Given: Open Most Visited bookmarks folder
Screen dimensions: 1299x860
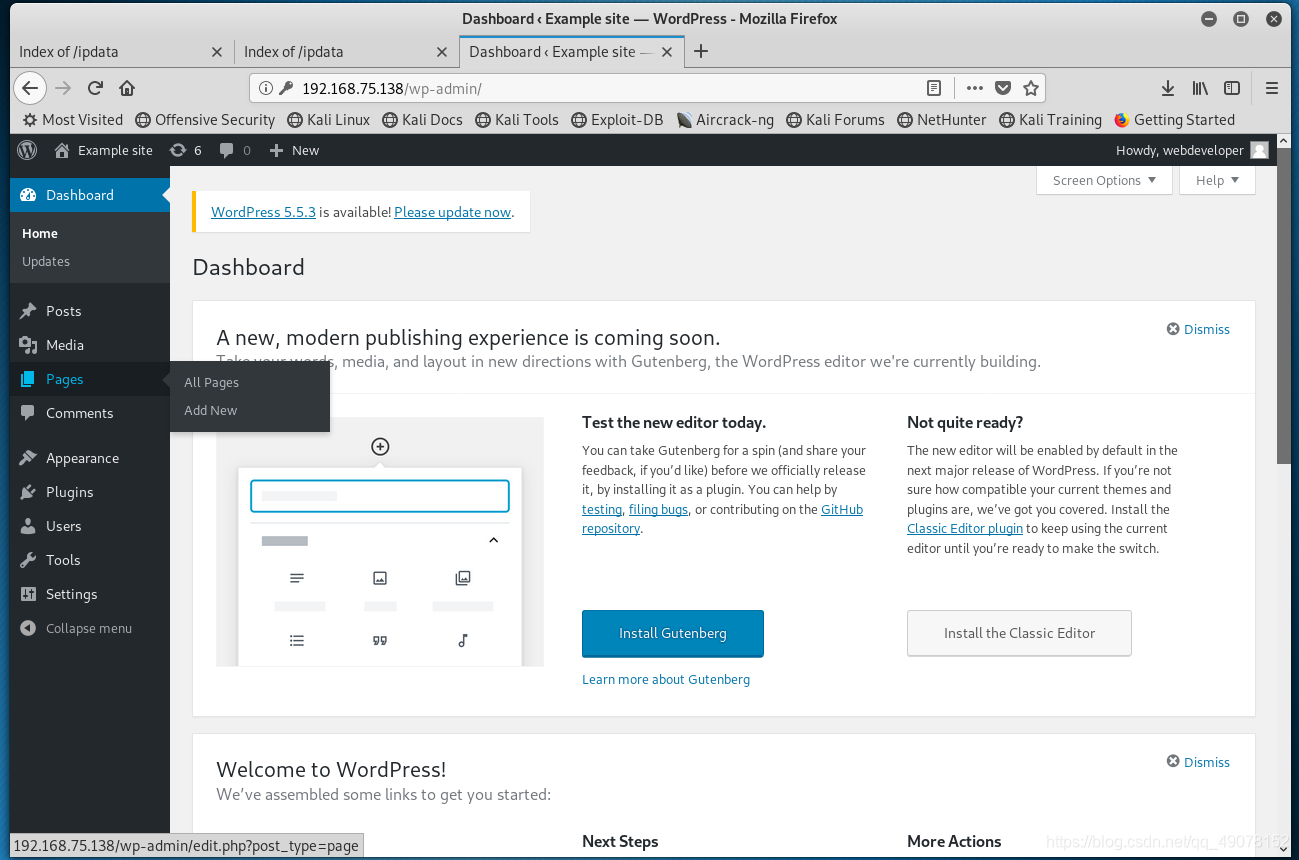Looking at the screenshot, I should point(72,119).
